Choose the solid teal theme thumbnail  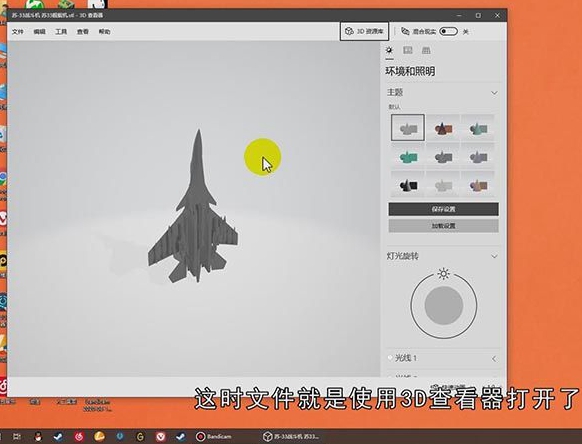click(408, 156)
